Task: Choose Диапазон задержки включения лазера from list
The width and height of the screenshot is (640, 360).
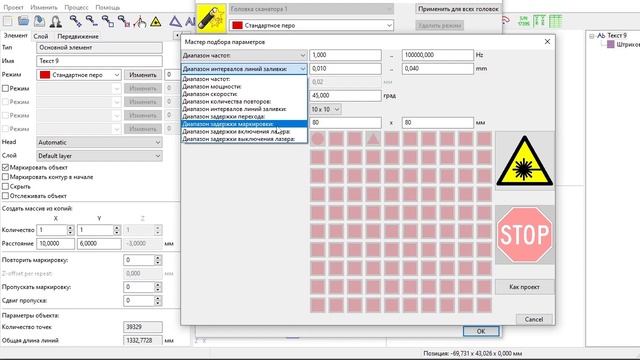Action: [244, 131]
